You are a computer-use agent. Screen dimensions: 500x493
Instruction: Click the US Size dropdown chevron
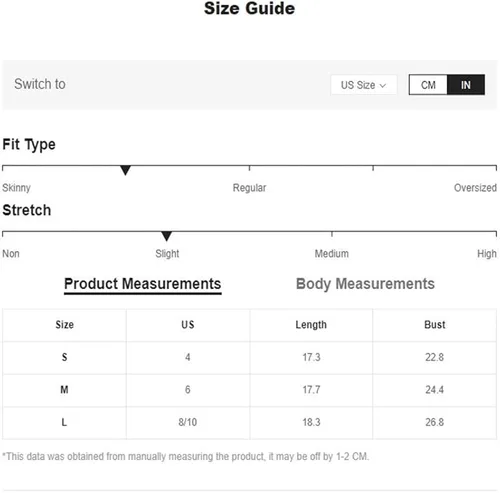[383, 85]
